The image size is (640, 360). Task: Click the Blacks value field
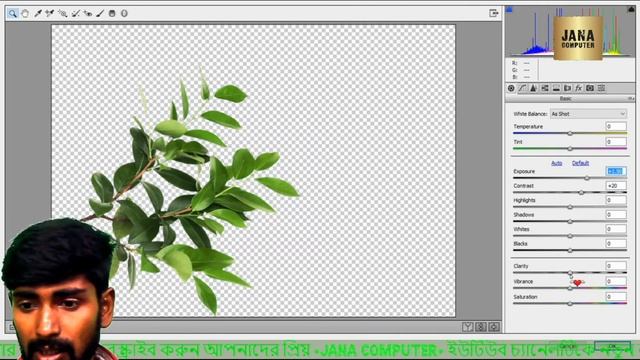coord(616,244)
